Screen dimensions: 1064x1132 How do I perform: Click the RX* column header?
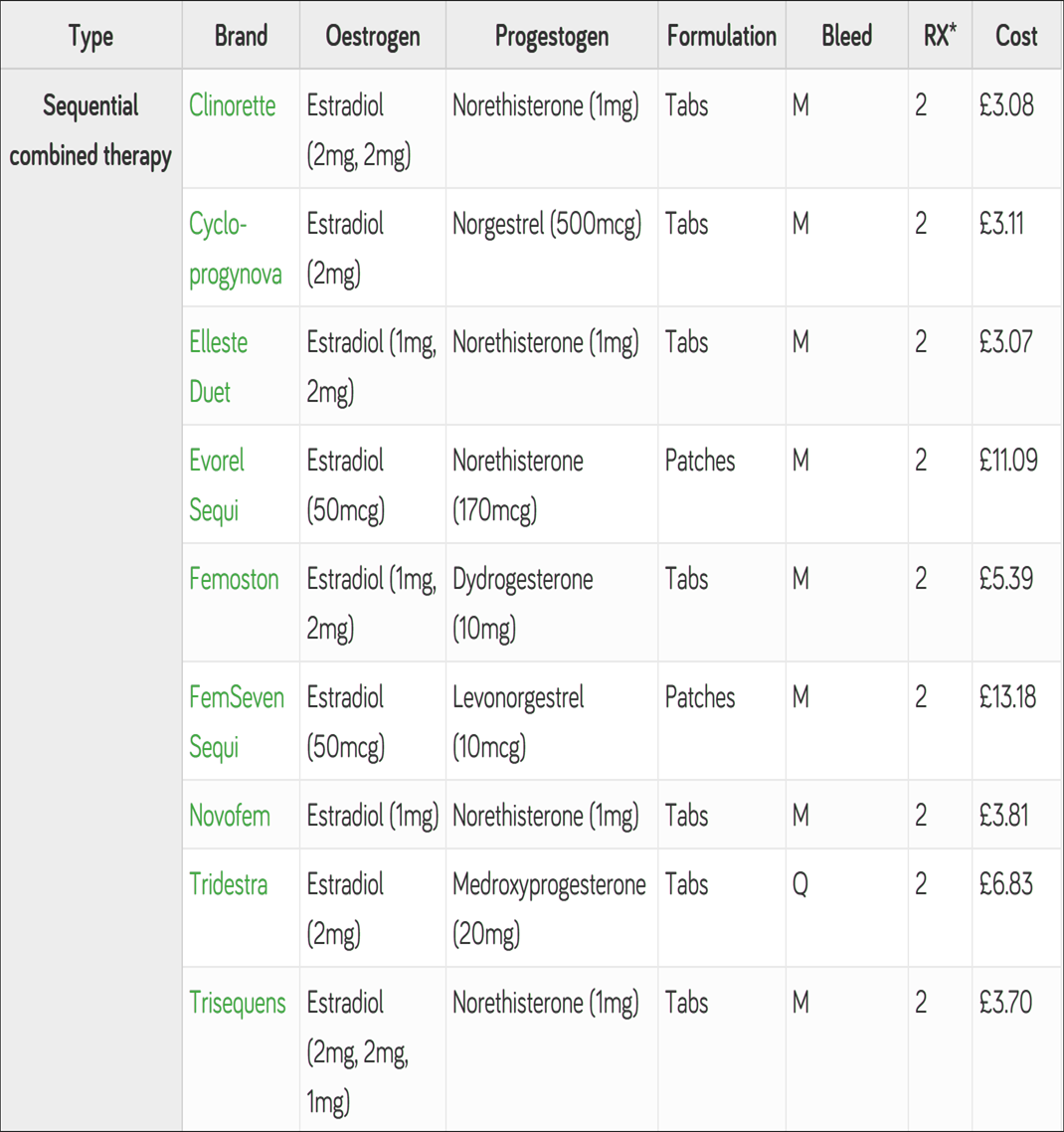(x=940, y=36)
